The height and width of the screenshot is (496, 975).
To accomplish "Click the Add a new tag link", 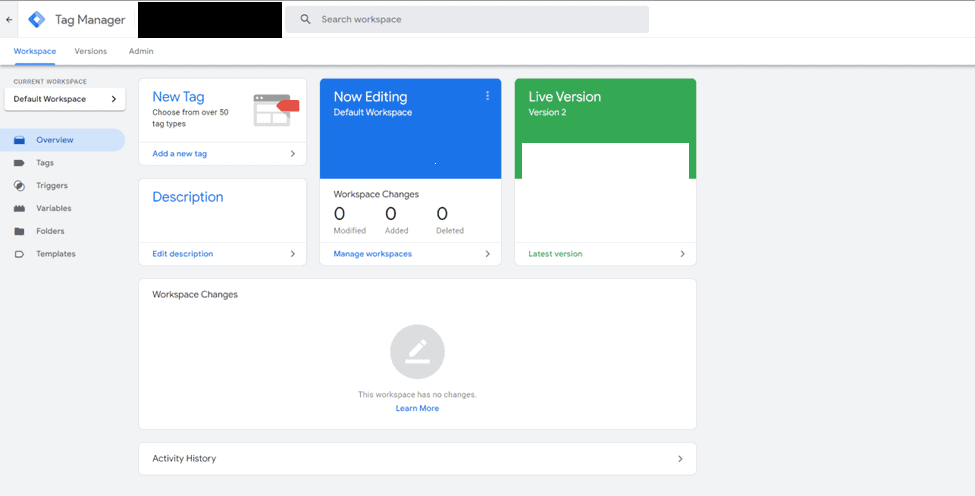I will (x=180, y=154).
